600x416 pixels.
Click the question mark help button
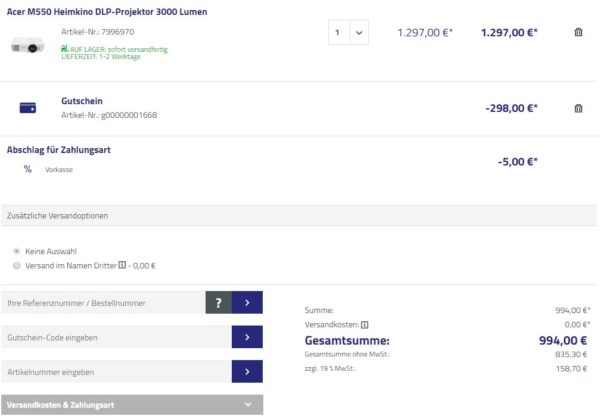218,302
